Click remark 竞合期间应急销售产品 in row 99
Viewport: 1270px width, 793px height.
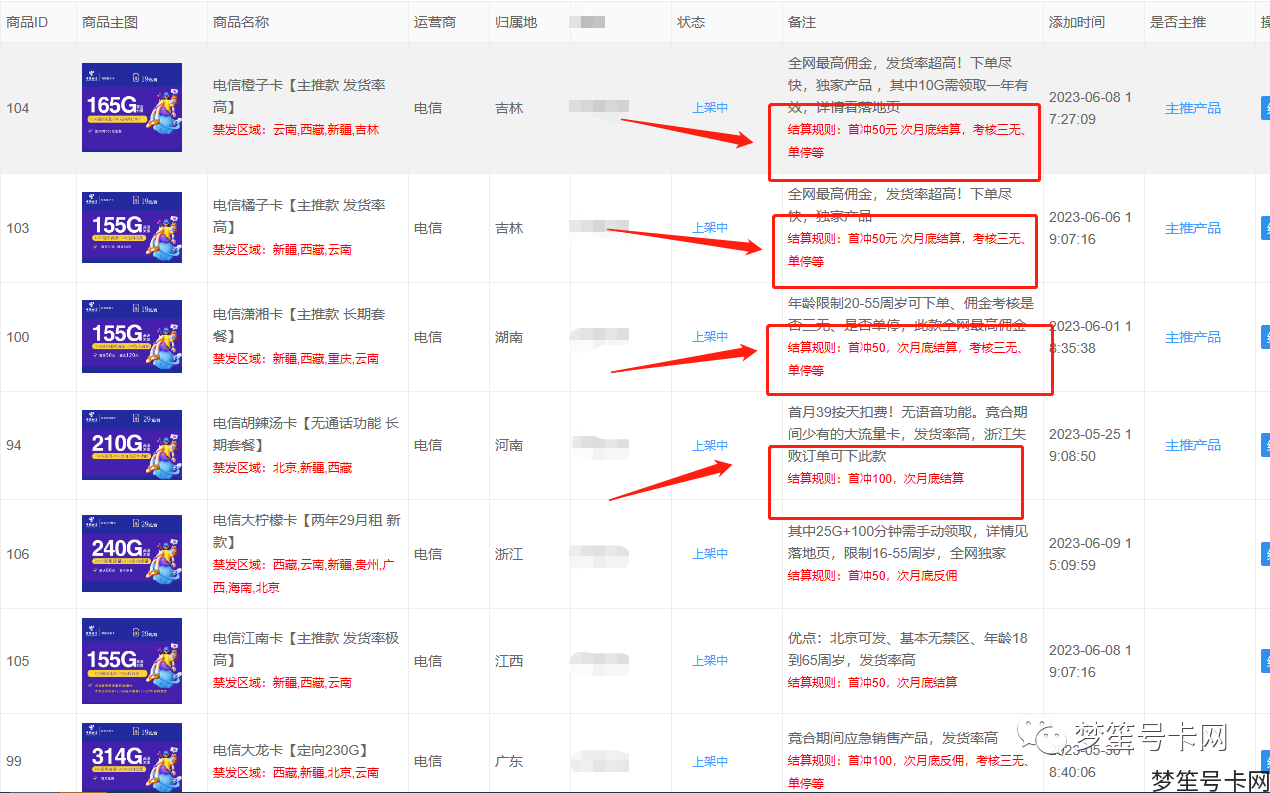click(893, 738)
